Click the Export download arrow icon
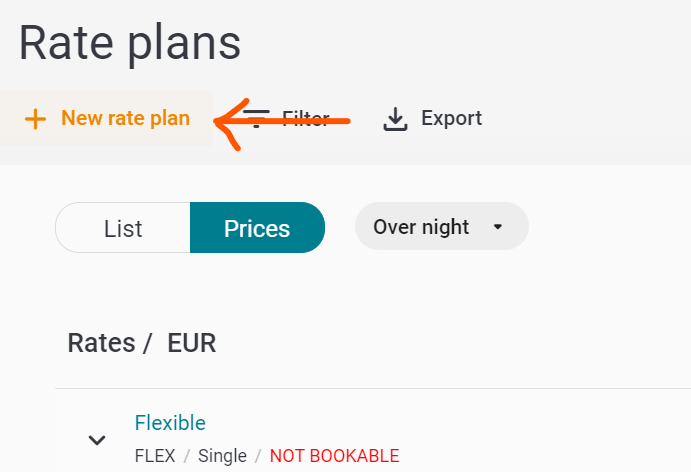The image size is (691, 472). 395,119
